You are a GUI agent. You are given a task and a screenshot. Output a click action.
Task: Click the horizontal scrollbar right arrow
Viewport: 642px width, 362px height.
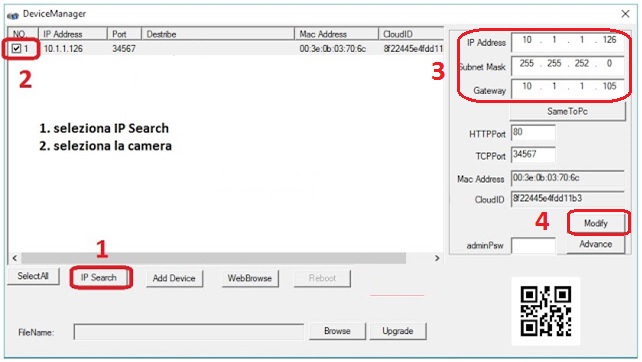pyautogui.click(x=437, y=258)
